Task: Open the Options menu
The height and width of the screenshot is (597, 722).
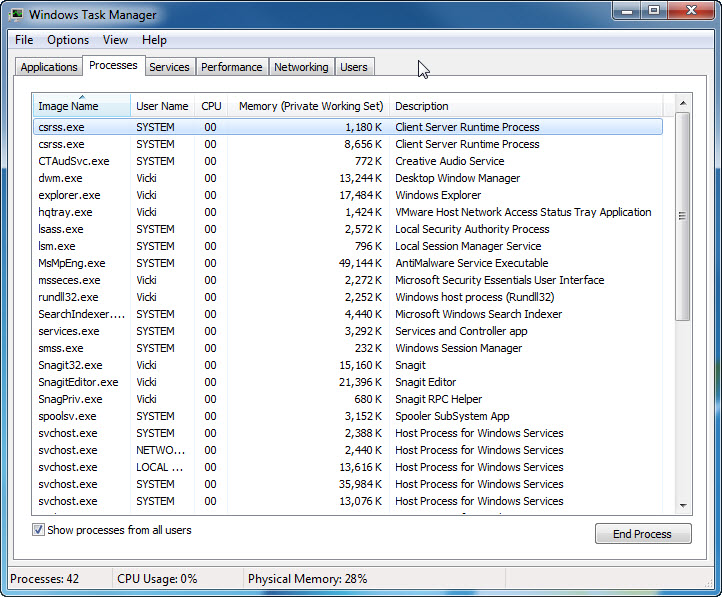Action: click(x=68, y=40)
